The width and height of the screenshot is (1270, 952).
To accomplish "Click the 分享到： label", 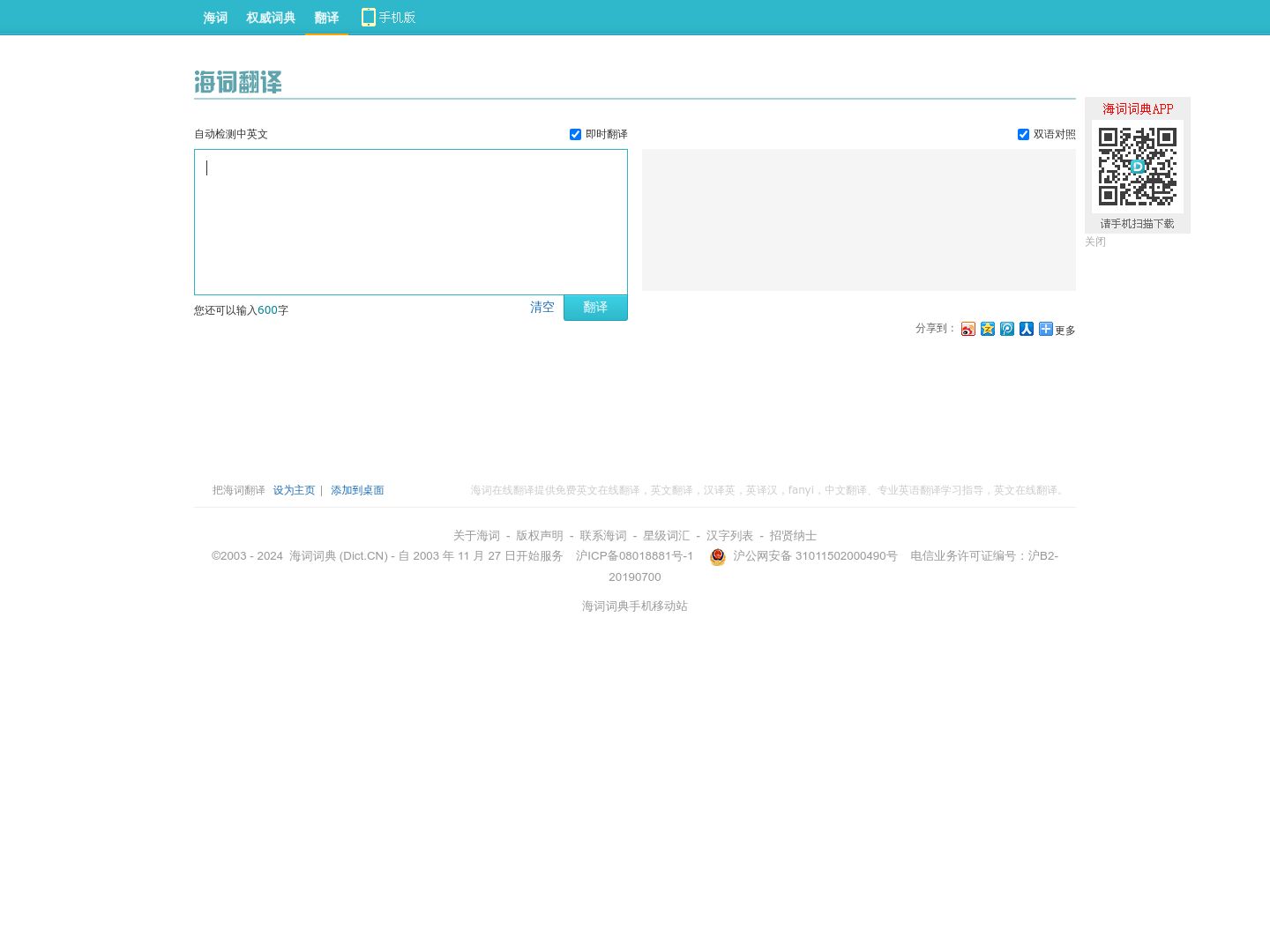I will pos(936,328).
